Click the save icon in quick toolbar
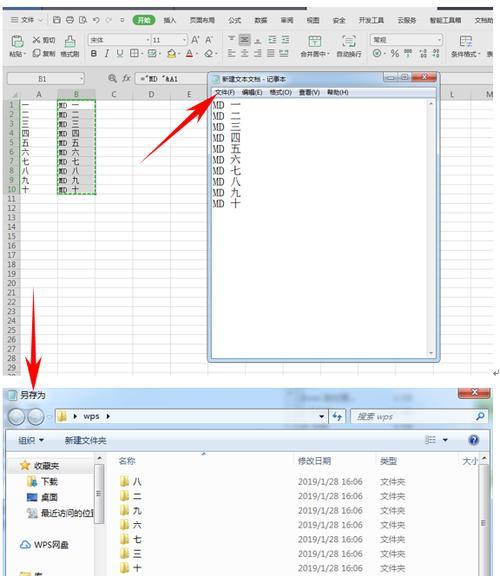Viewport: 500px width, 576px height. [x=57, y=20]
